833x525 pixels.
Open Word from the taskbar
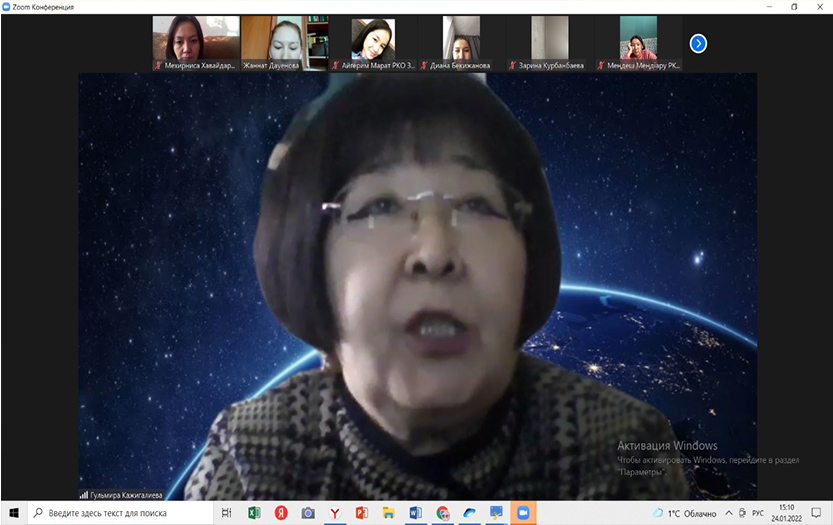pos(415,513)
